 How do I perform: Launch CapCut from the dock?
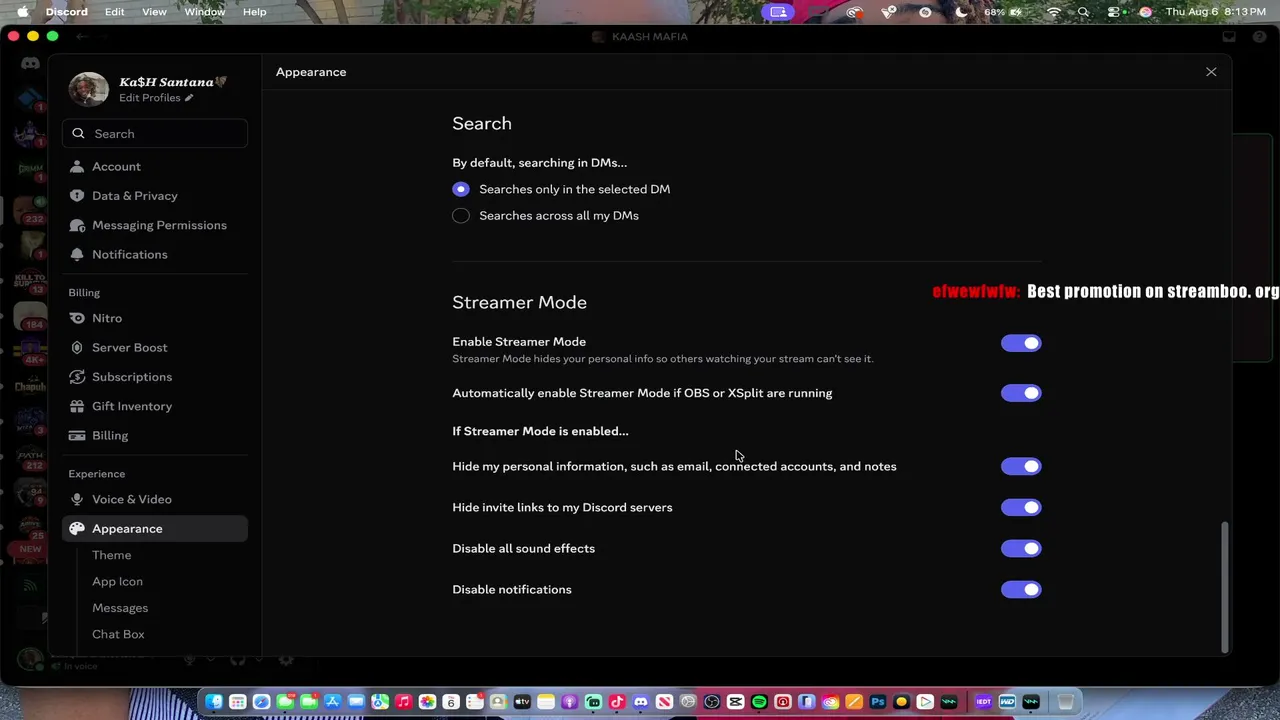pos(736,702)
